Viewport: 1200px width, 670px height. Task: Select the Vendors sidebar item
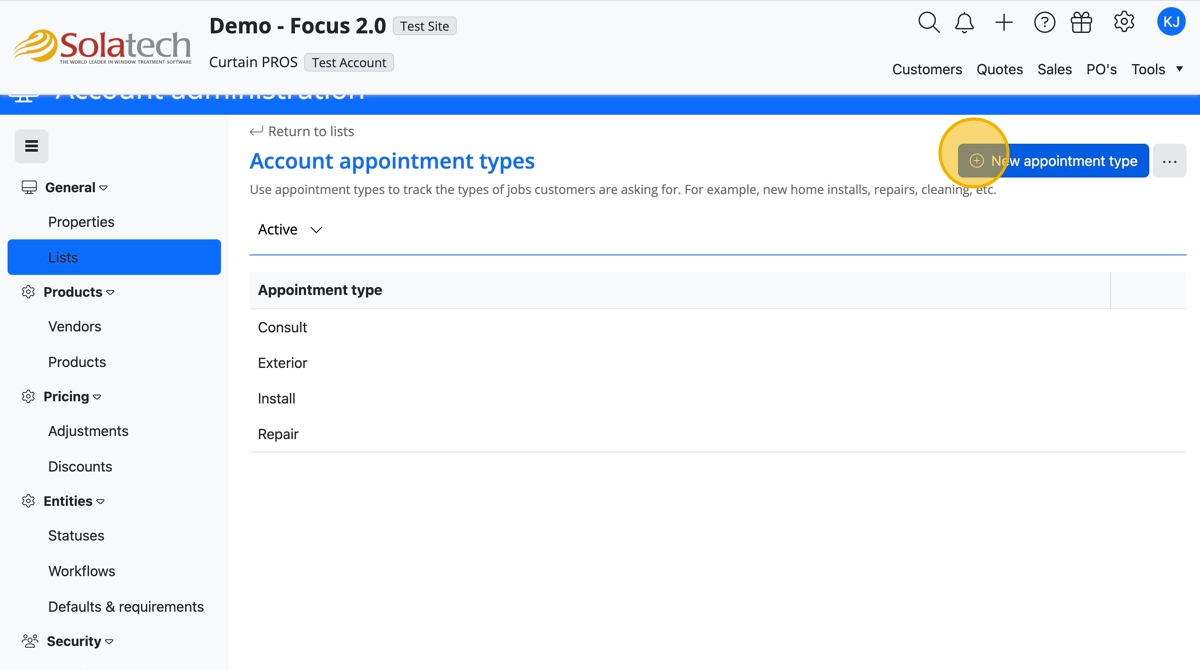(x=75, y=326)
